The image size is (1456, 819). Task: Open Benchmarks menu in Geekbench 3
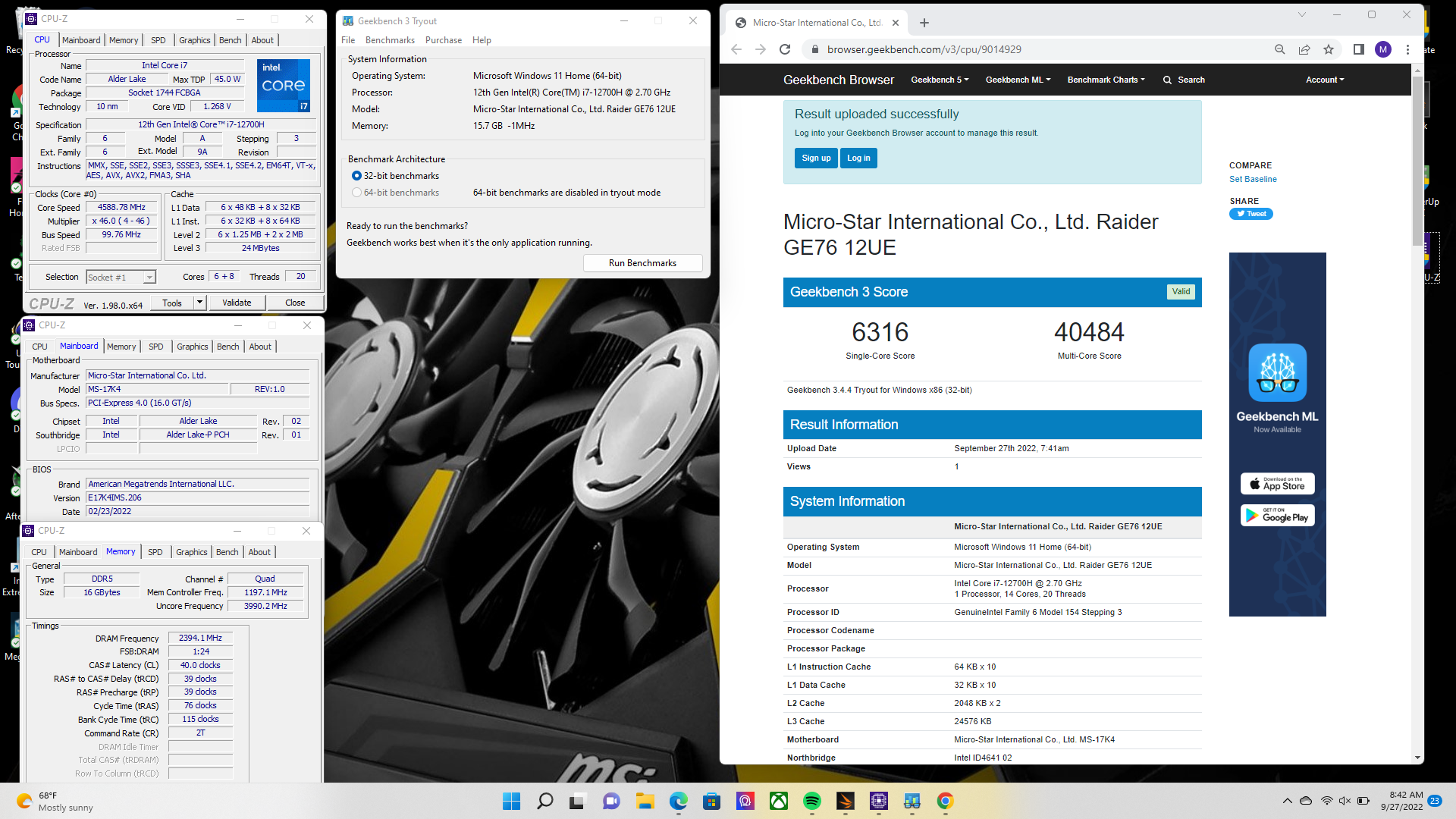click(390, 40)
